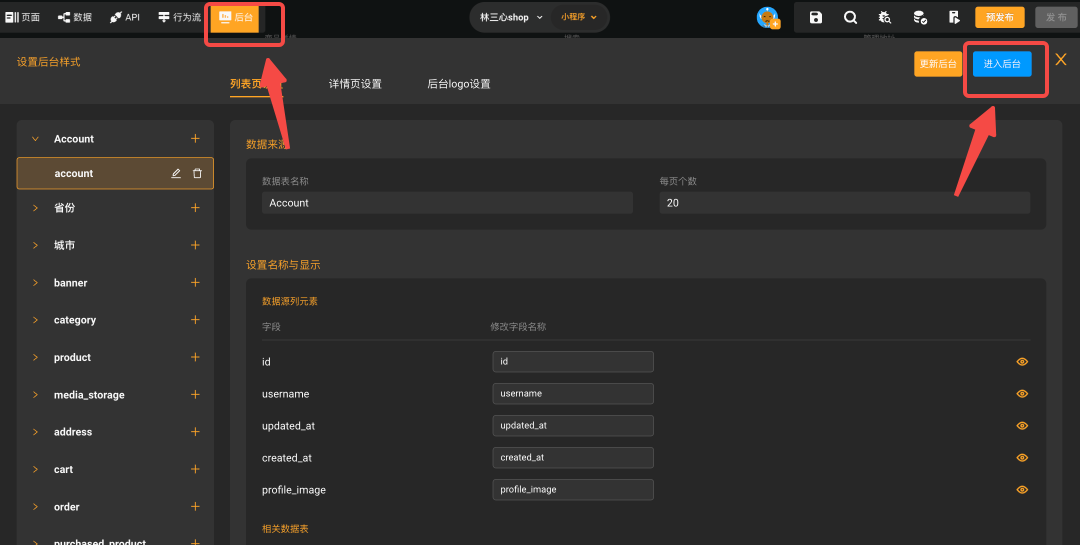Edit the account item with pencil icon
This screenshot has width=1080, height=545.
[176, 173]
